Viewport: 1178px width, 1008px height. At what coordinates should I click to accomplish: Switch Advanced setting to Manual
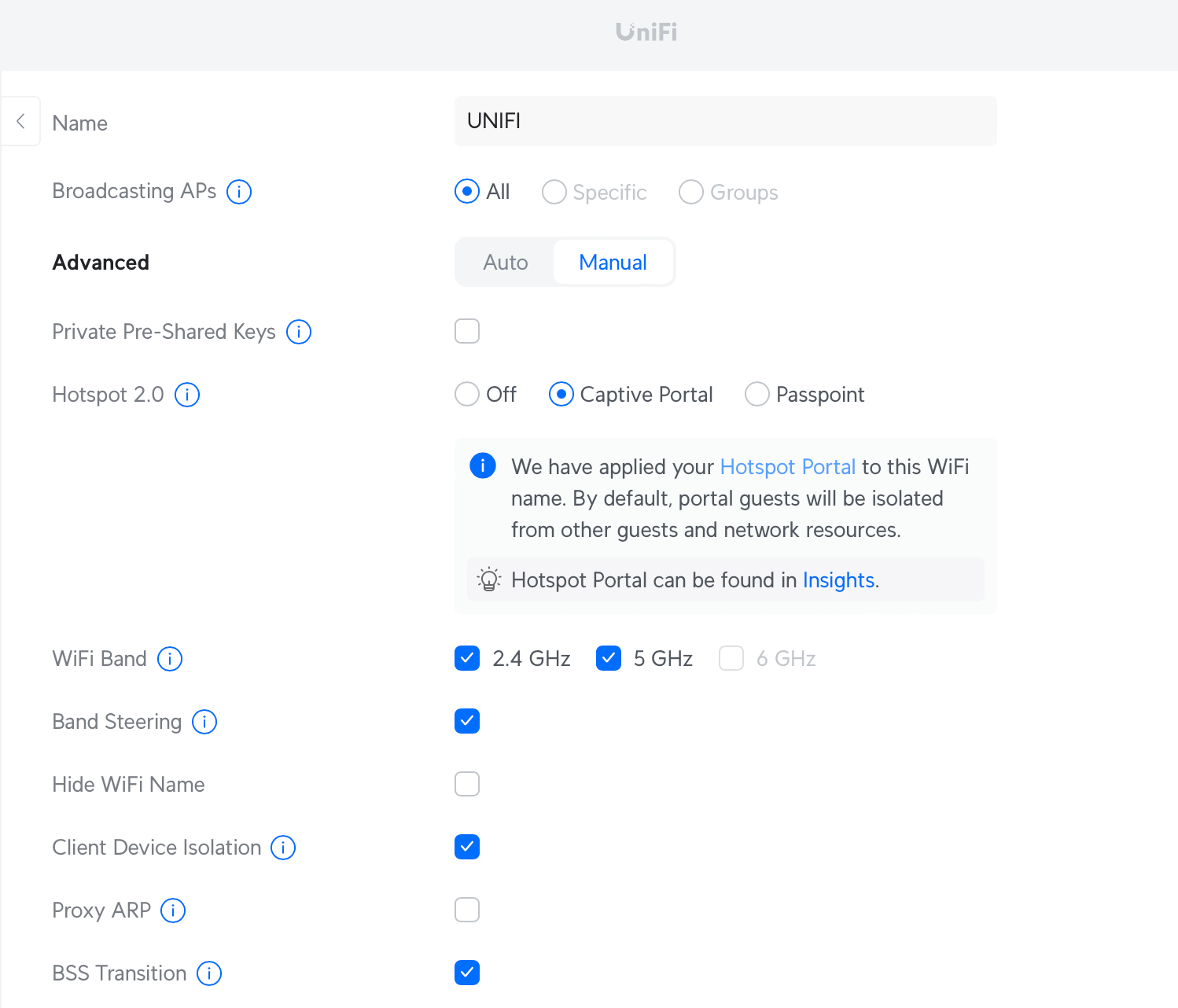[x=613, y=263]
